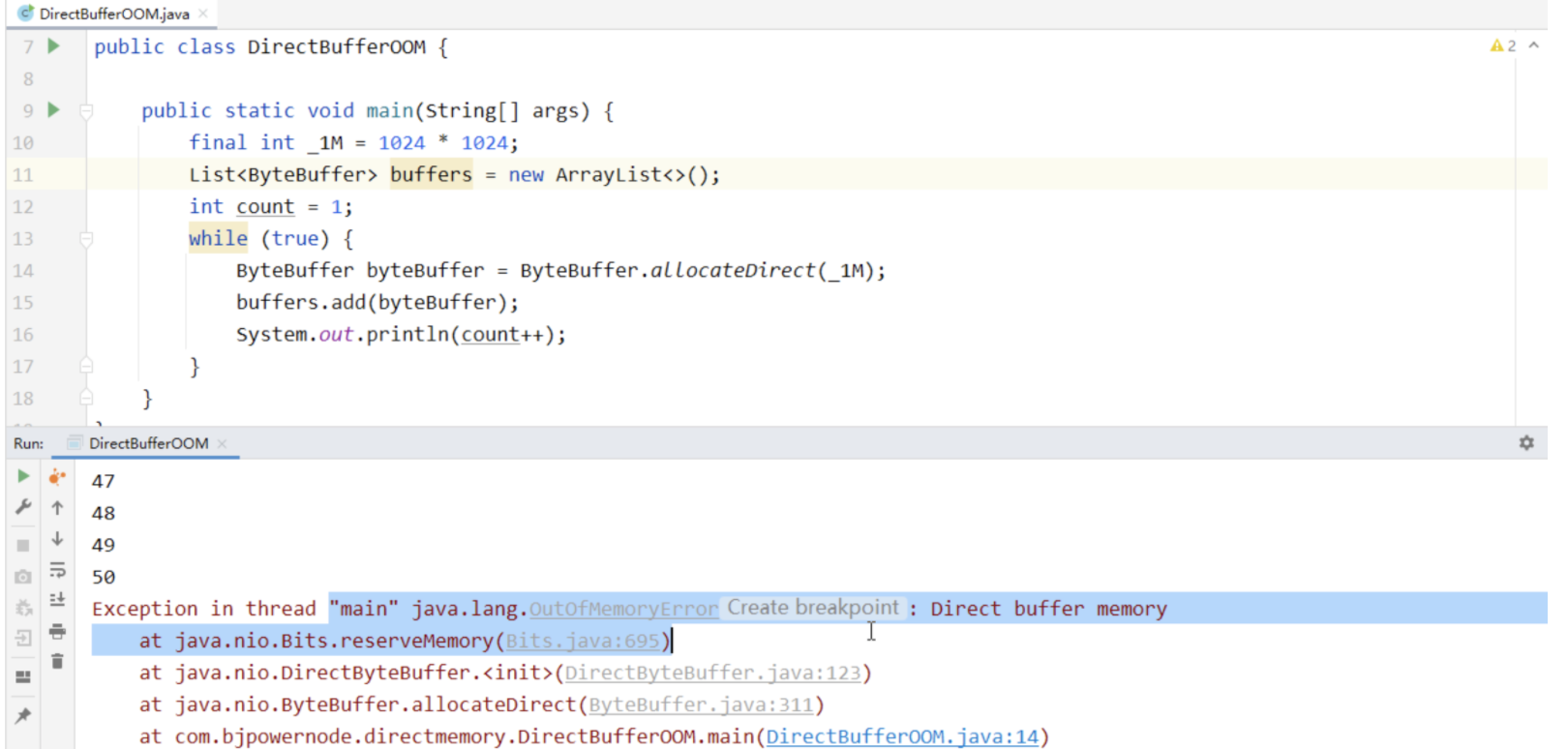Collapse the main method fold marker
Image resolution: width=1568 pixels, height=749 pixels.
pos(86,110)
